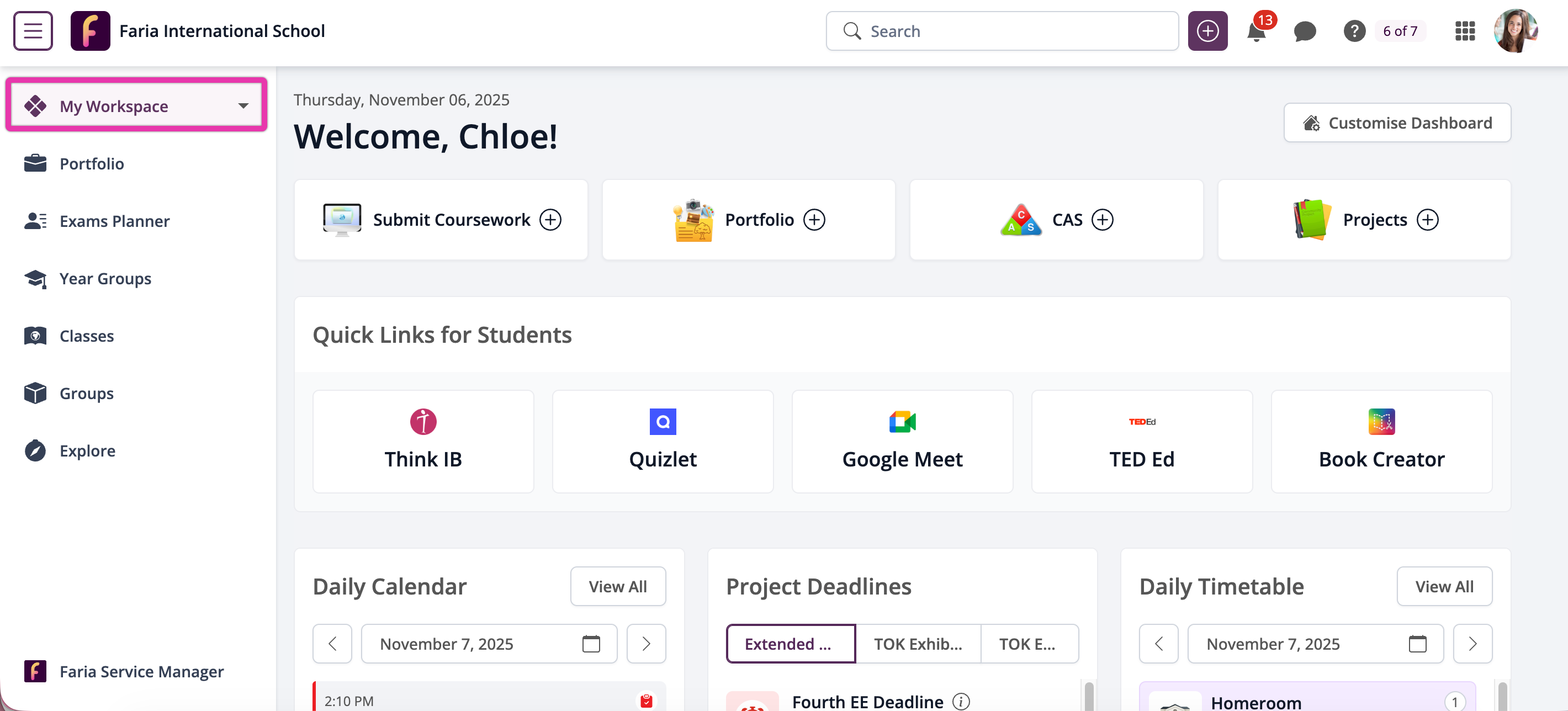Open the apps grid launcher icon
The width and height of the screenshot is (1568, 711).
[x=1465, y=31]
